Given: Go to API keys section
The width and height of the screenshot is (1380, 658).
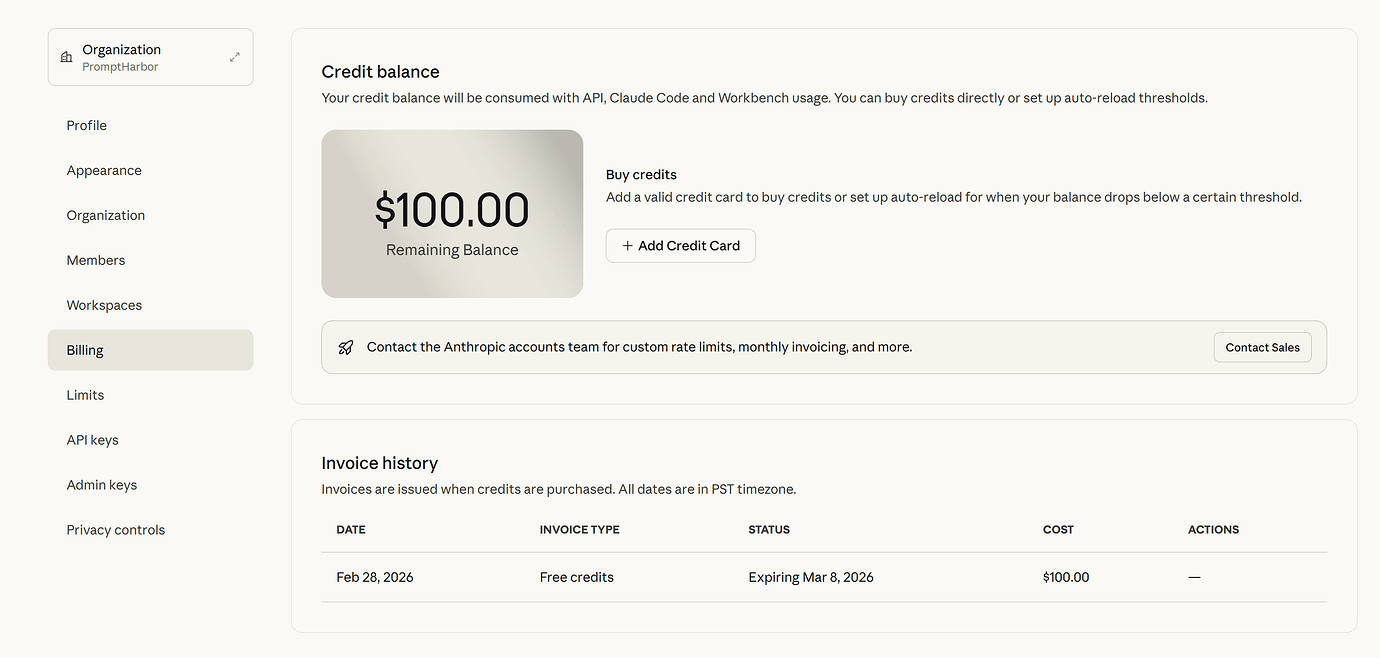Looking at the screenshot, I should point(92,440).
